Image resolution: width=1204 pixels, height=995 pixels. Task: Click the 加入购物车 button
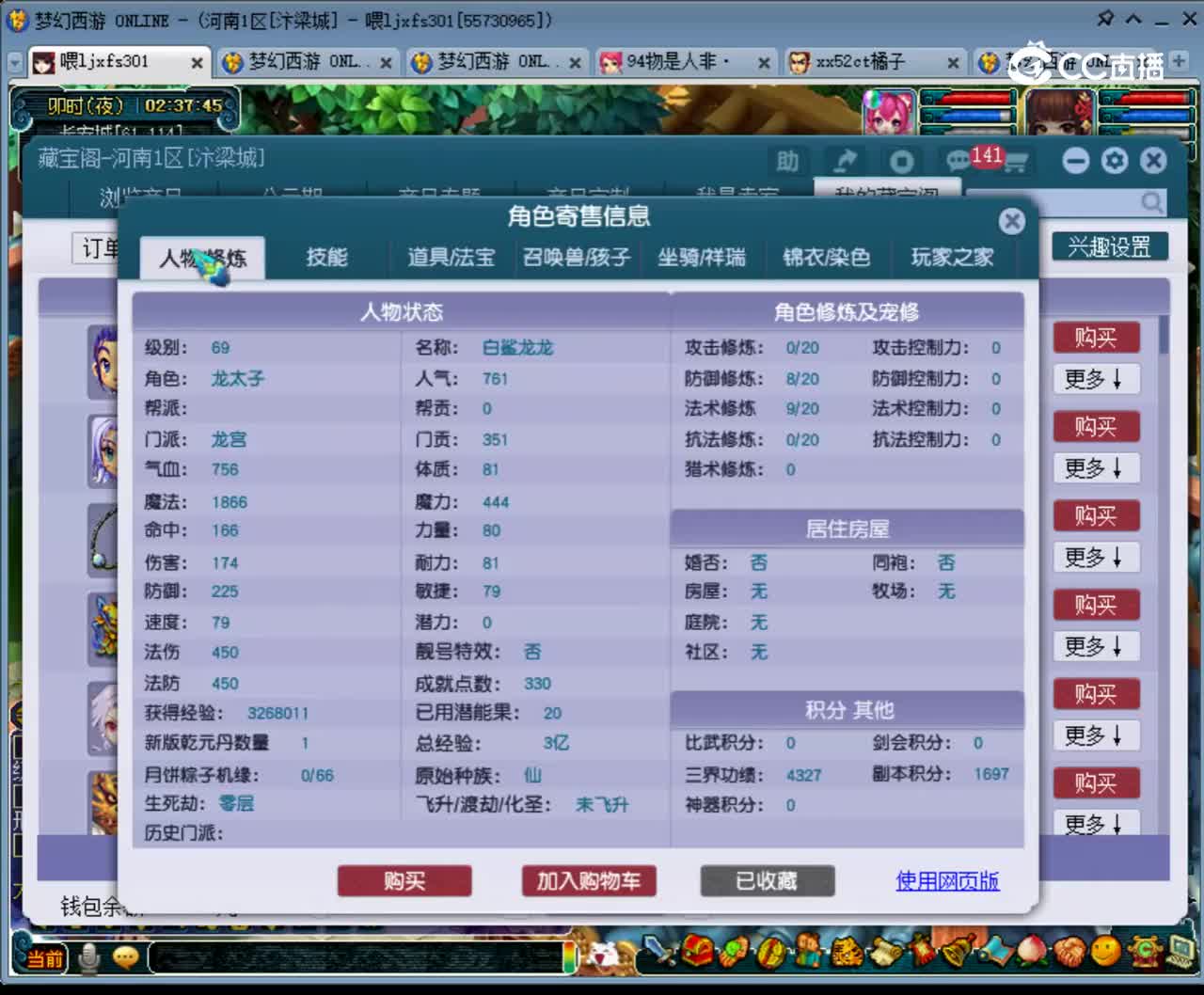click(589, 881)
